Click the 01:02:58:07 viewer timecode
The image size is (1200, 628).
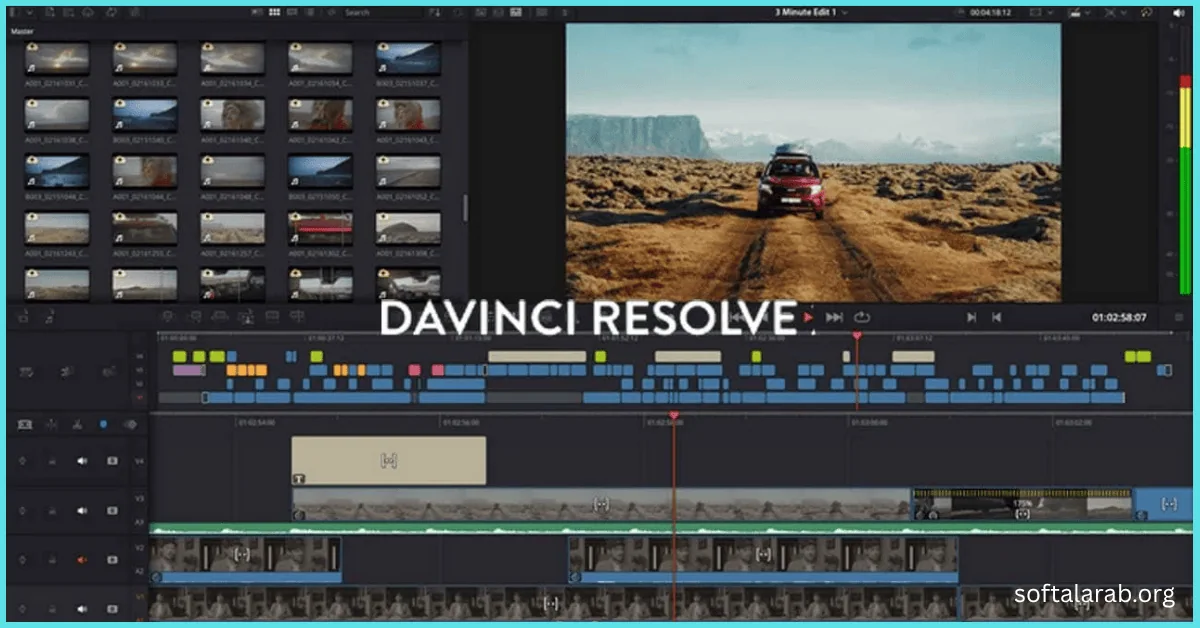[1119, 318]
